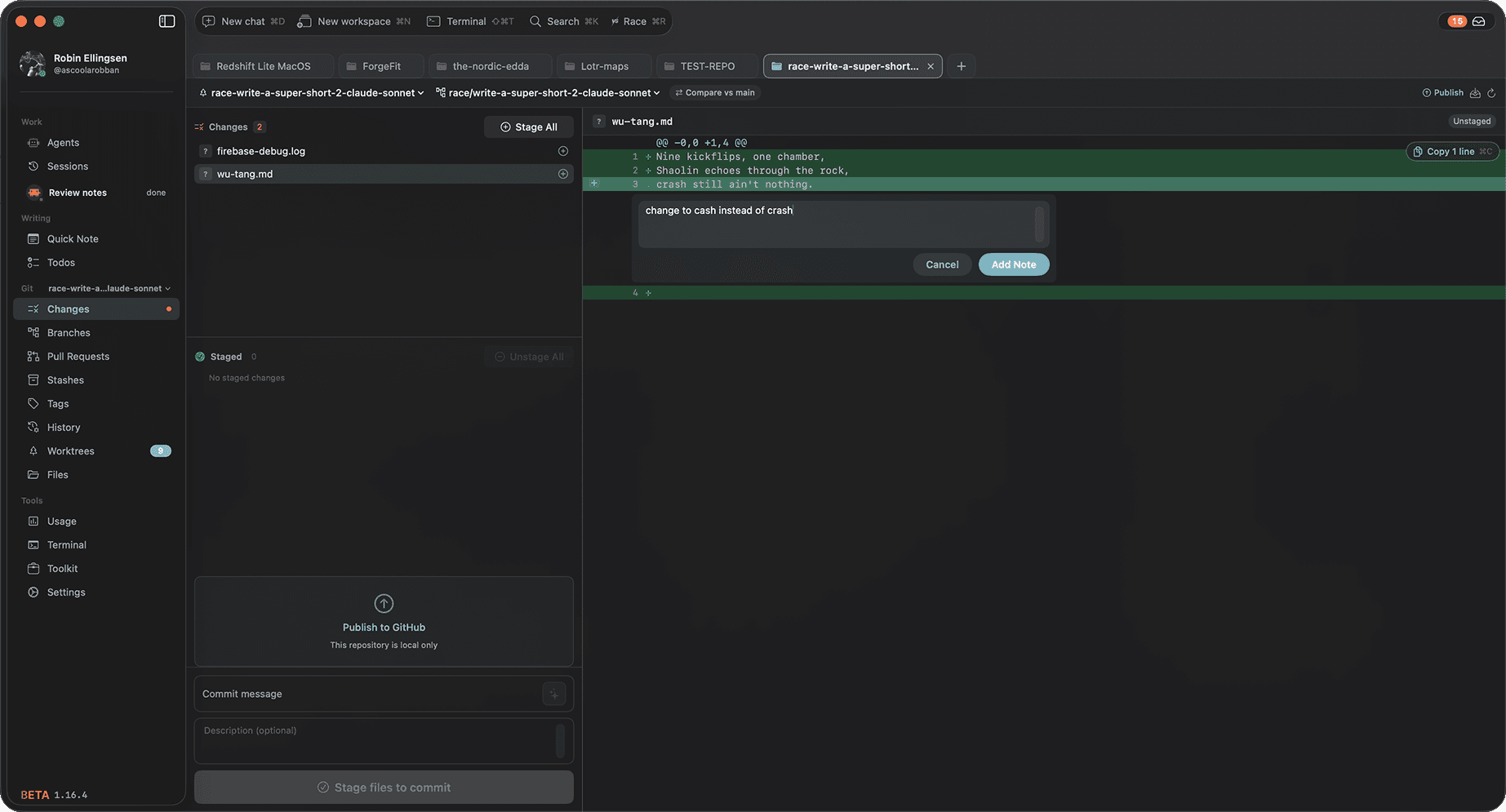
Task: Click Compare vs main
Action: [x=715, y=93]
